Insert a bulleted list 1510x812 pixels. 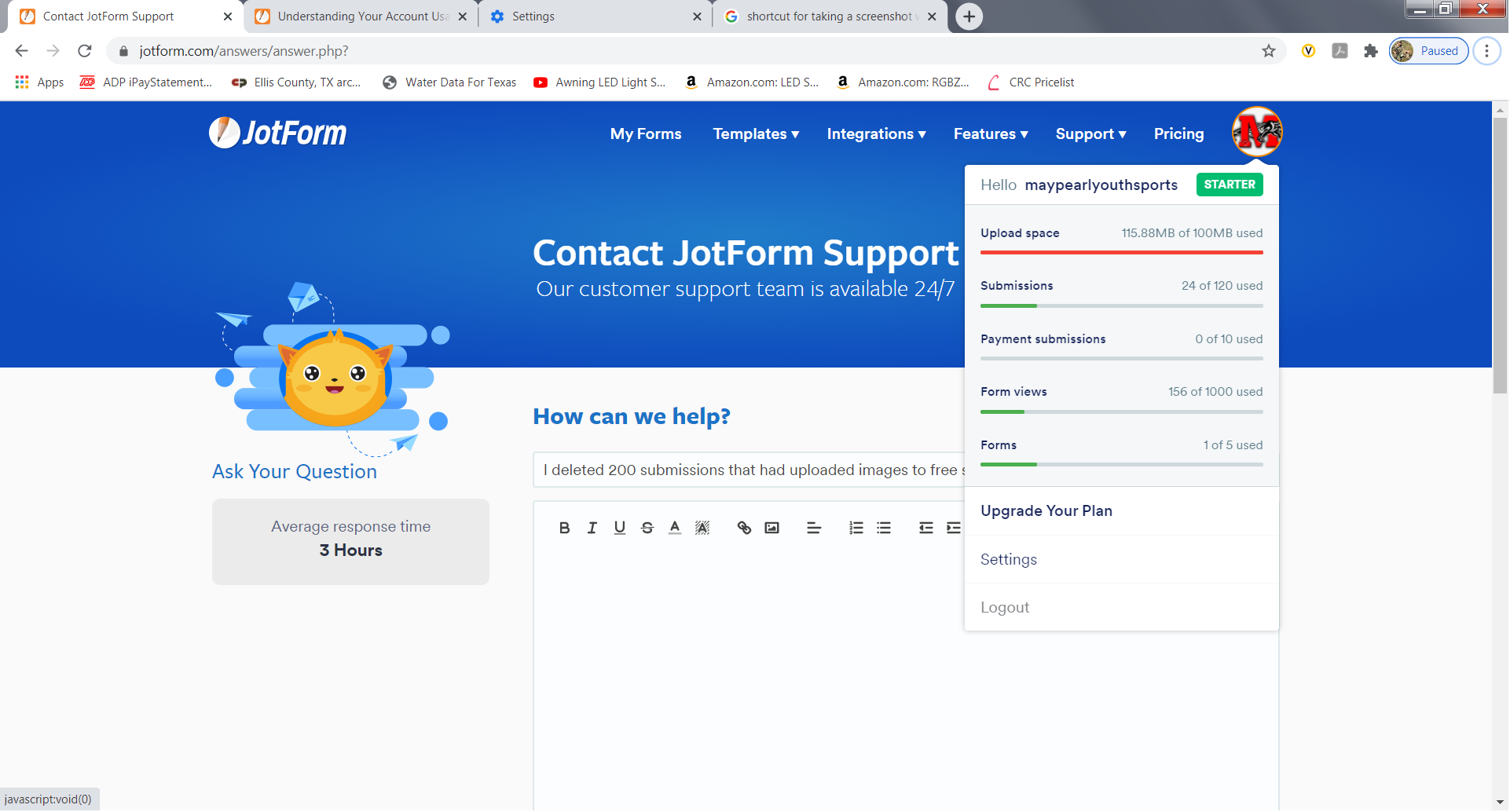tap(884, 529)
